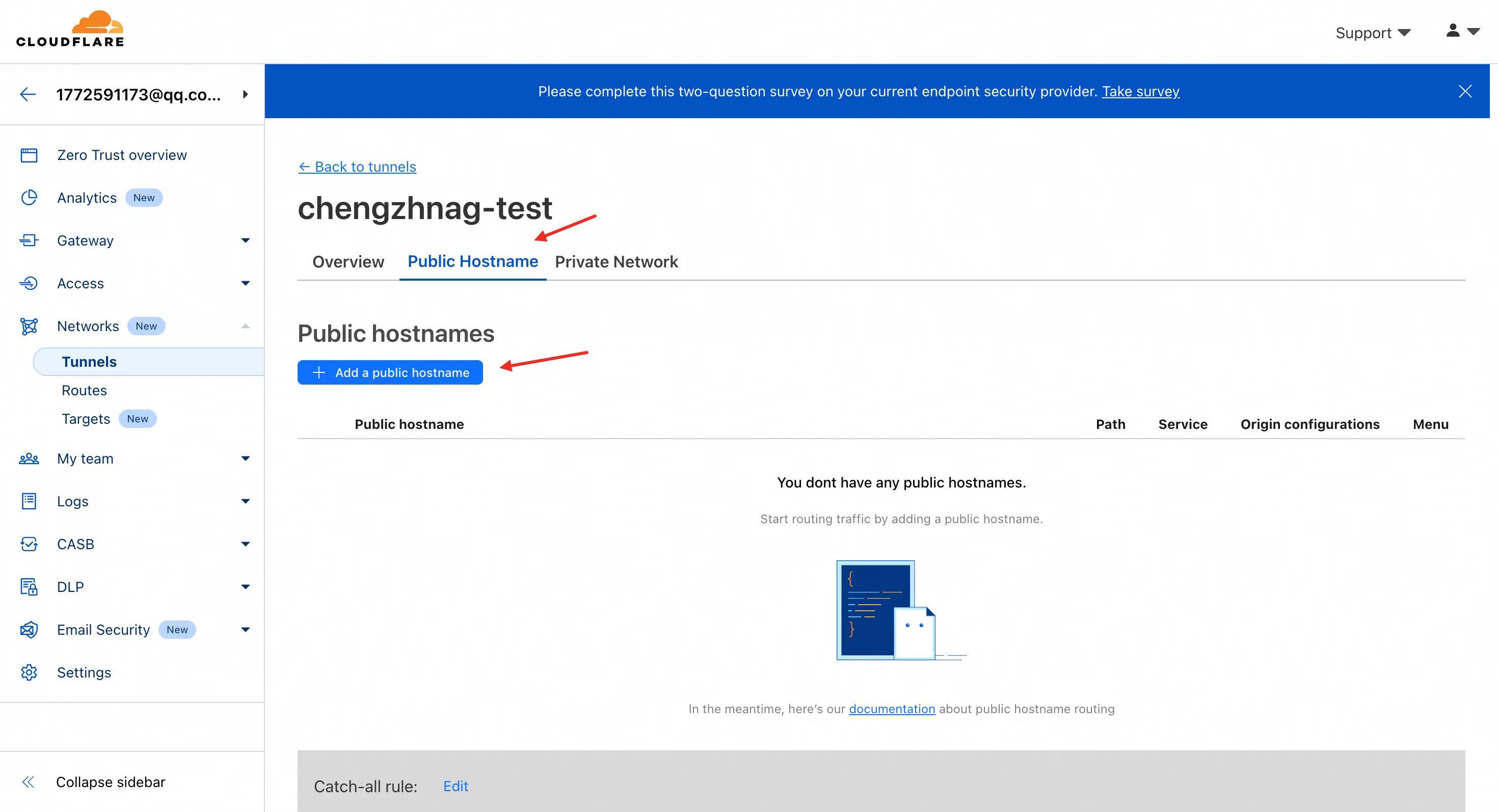Expand the CASB sidebar section

coord(246,544)
